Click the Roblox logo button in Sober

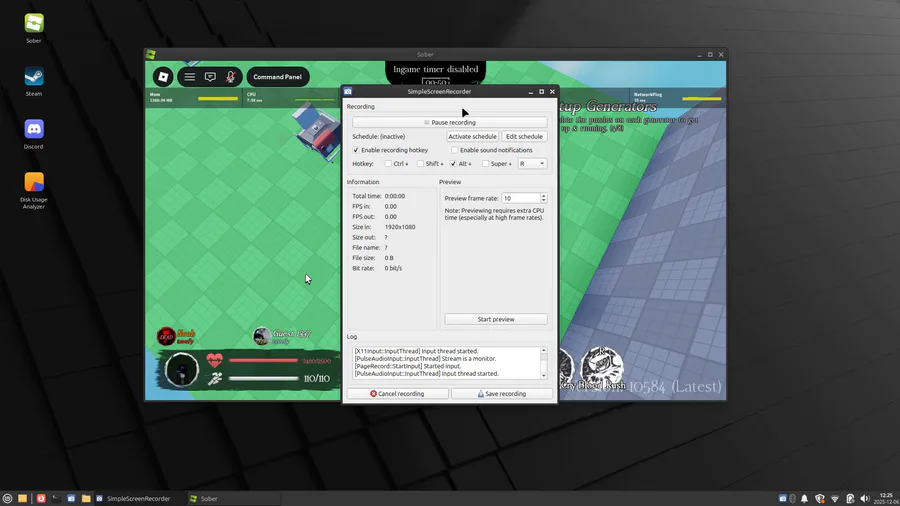click(163, 77)
